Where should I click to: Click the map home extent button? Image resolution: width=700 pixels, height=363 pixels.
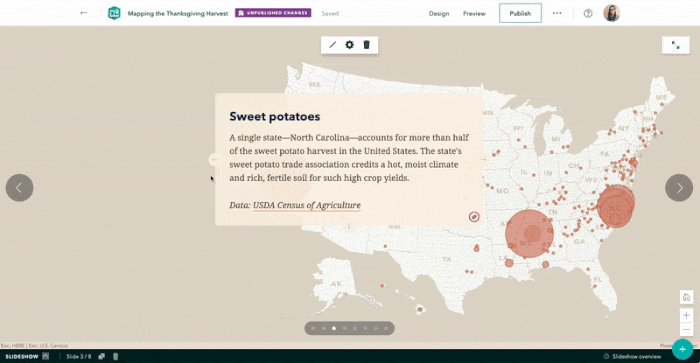(686, 297)
